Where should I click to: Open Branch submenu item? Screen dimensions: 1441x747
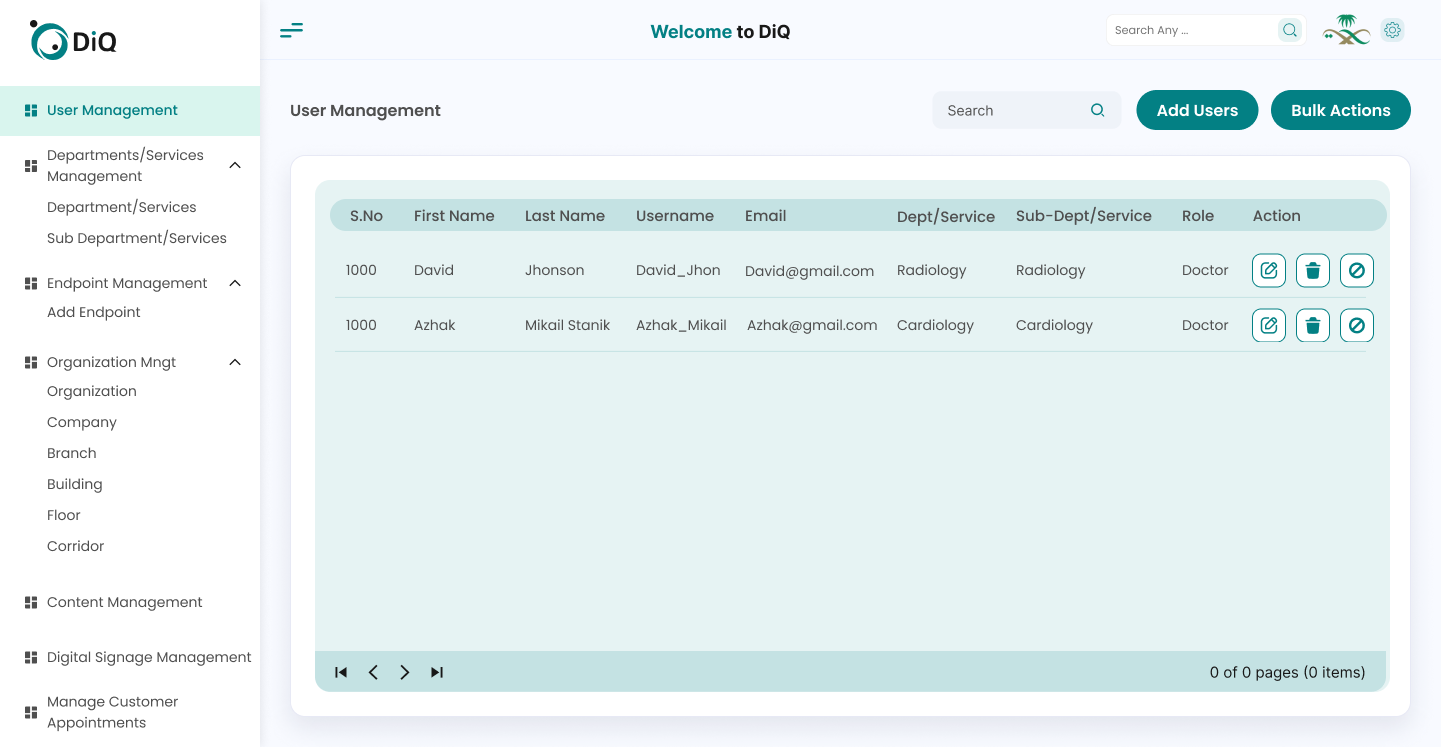72,453
